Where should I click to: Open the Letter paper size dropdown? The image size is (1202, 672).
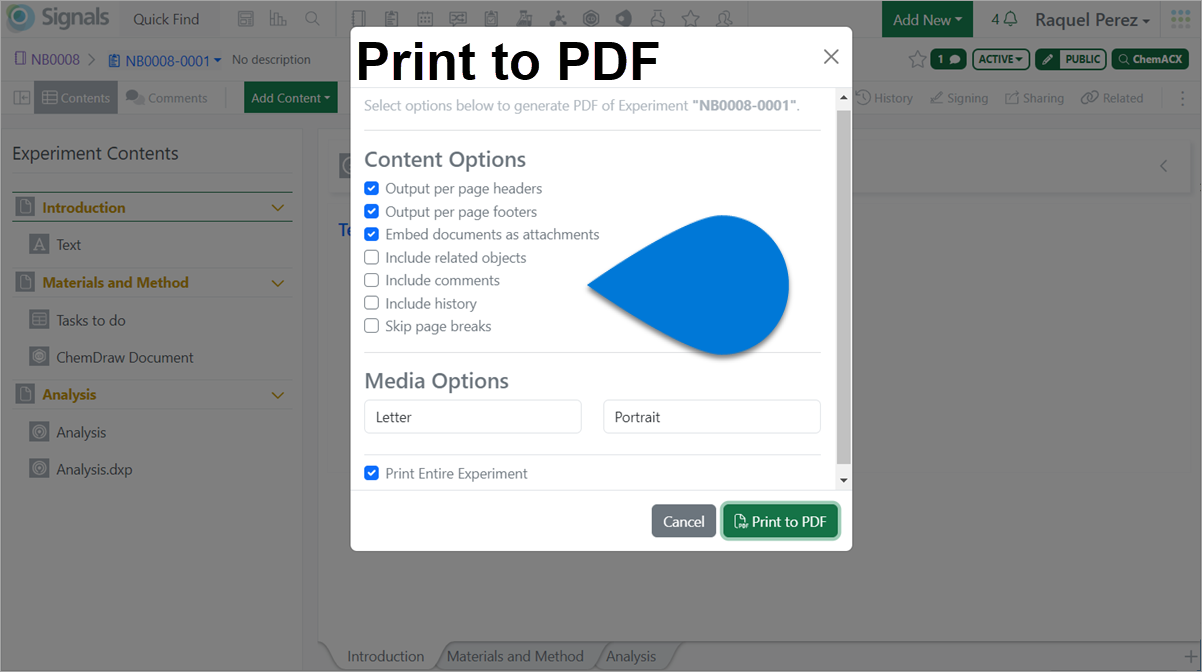(473, 417)
